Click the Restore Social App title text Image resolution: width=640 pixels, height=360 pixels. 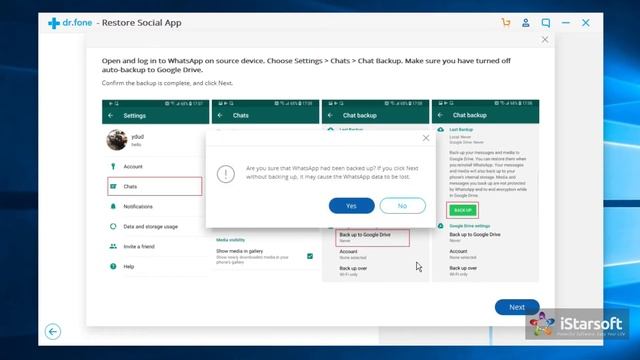pos(142,23)
